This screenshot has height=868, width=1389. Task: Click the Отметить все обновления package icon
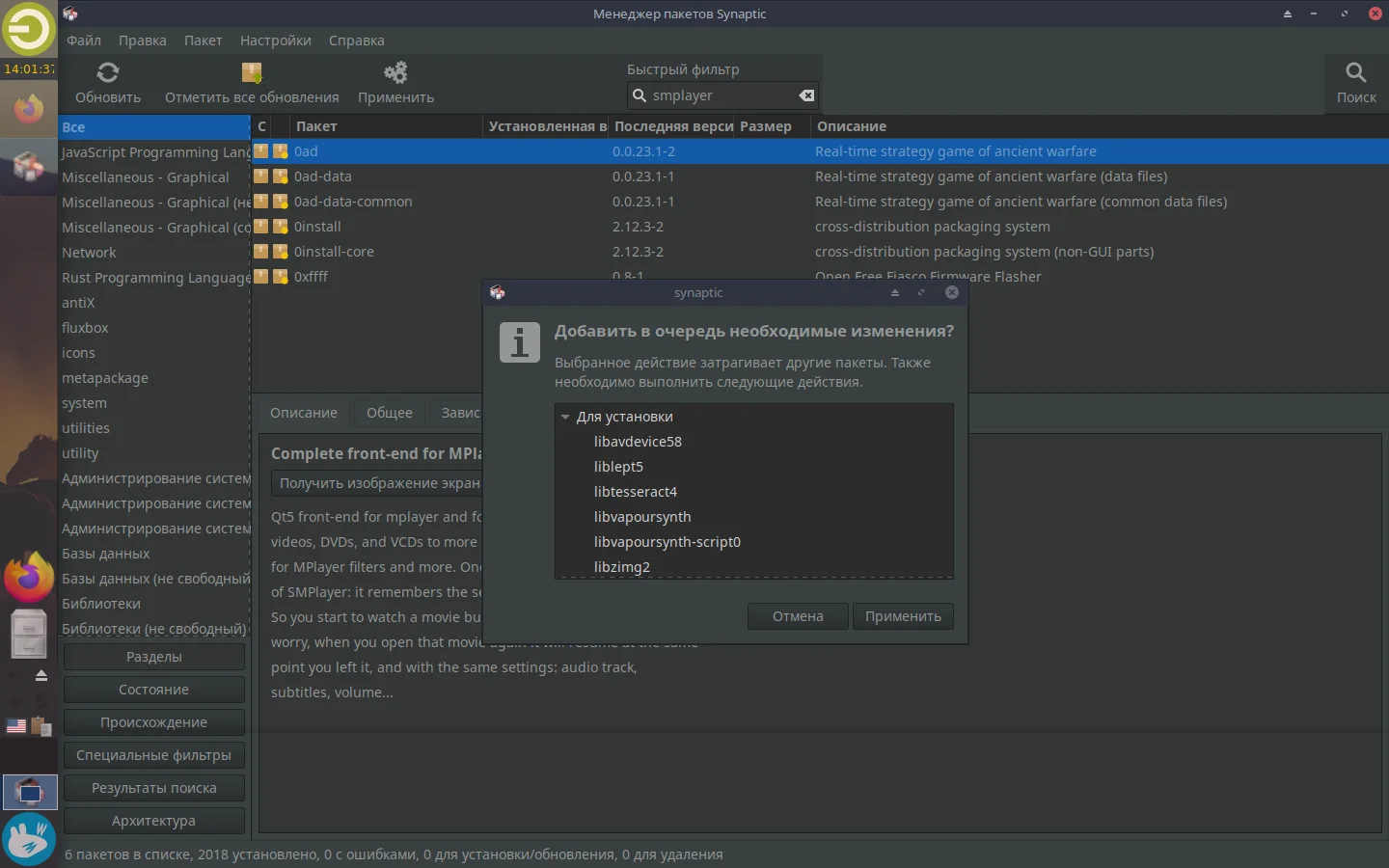(251, 70)
